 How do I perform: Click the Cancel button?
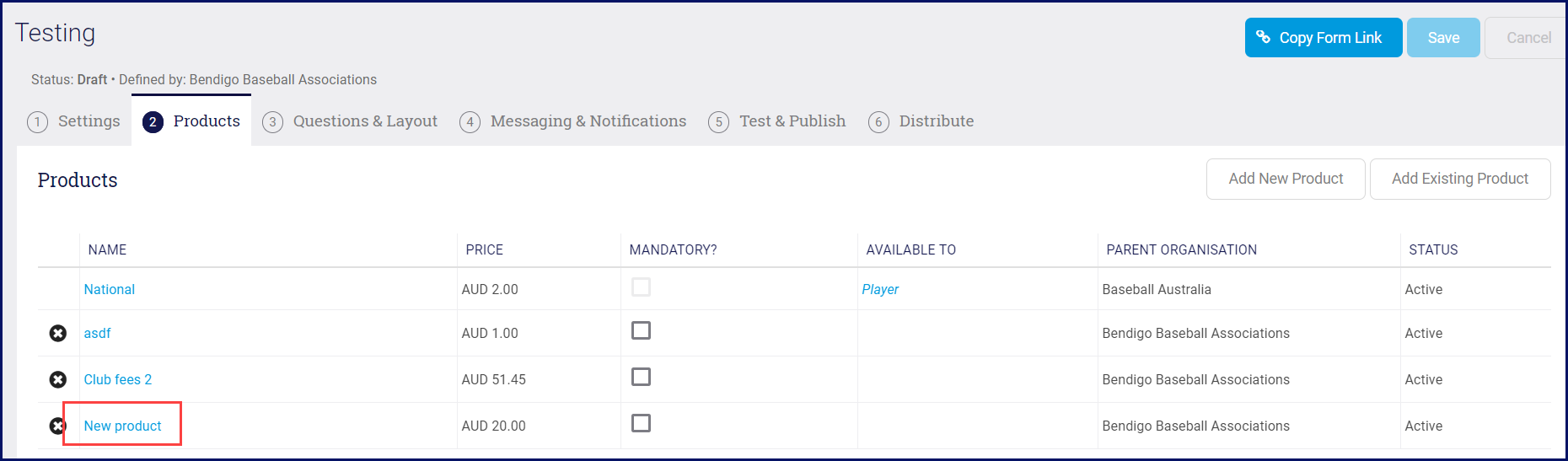[1528, 38]
